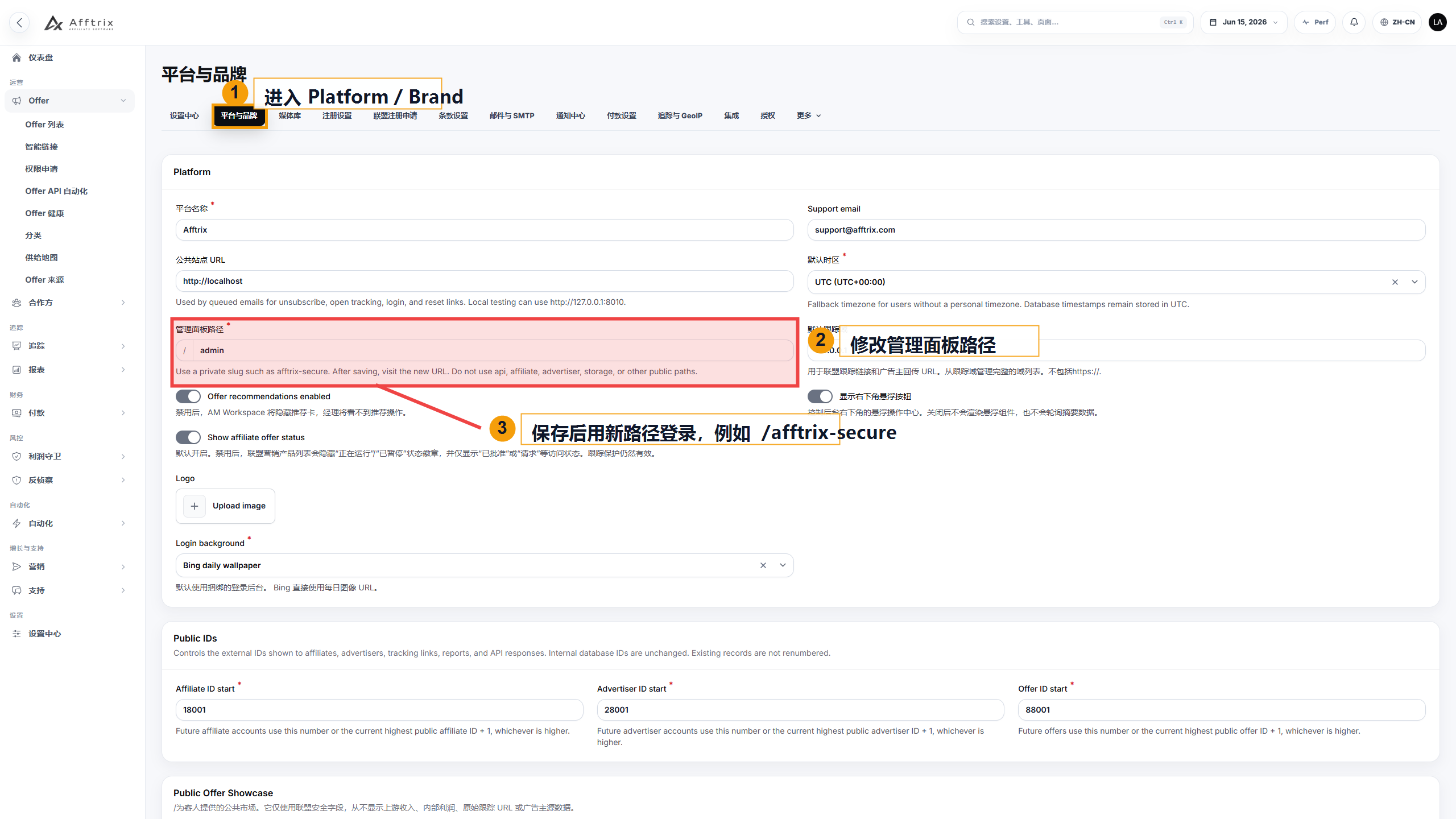Switch to the 追踪与 GeoIP tab
The image size is (1456, 819).
(680, 115)
